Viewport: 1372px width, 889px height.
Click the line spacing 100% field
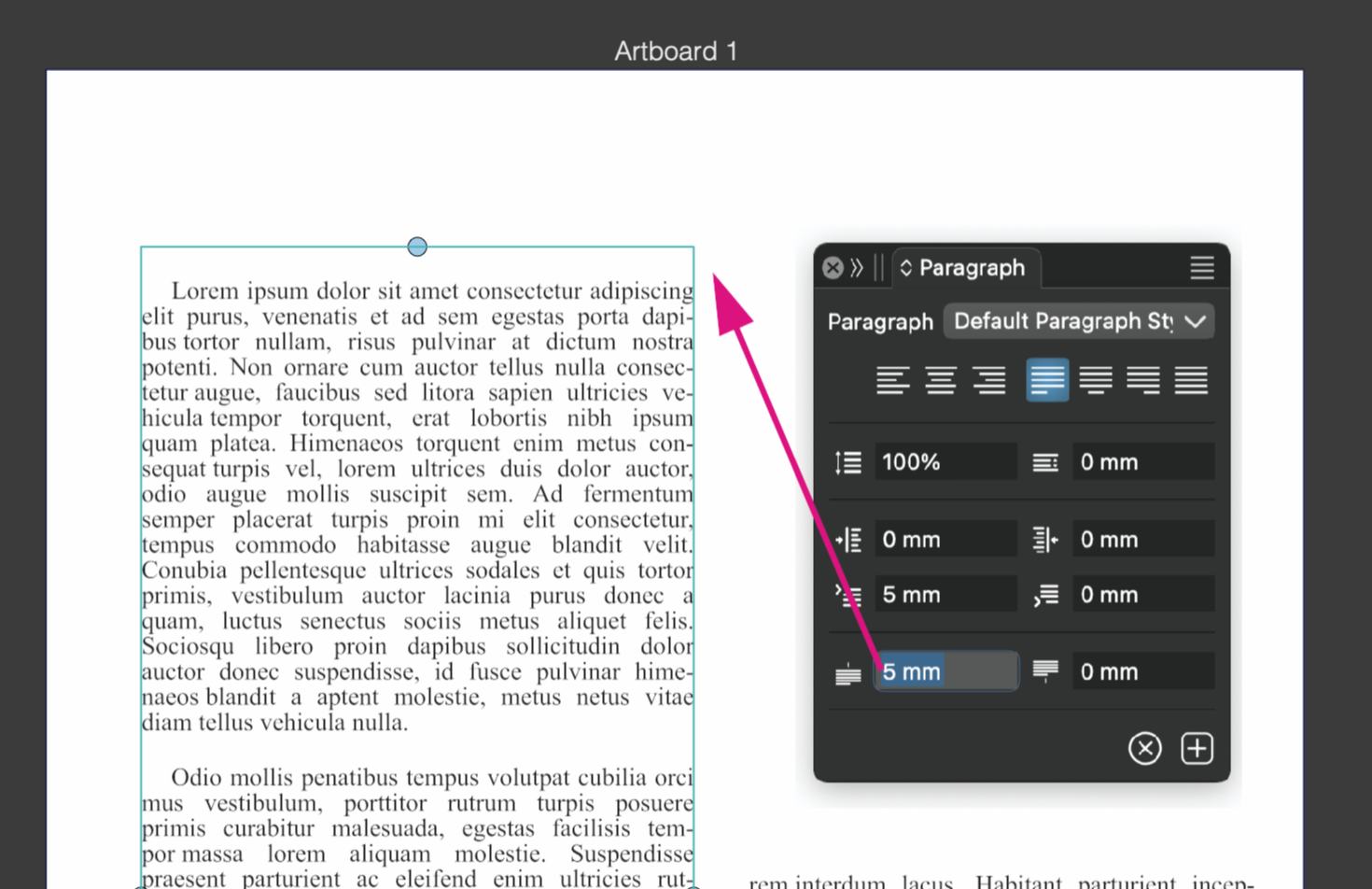point(945,462)
